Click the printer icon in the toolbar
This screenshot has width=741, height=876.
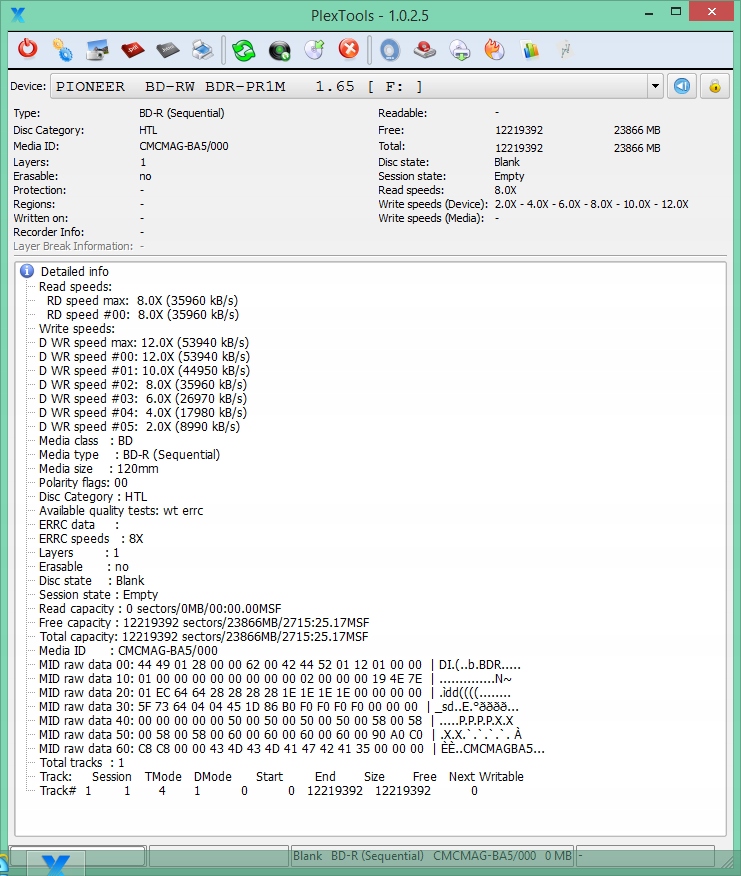click(x=202, y=49)
